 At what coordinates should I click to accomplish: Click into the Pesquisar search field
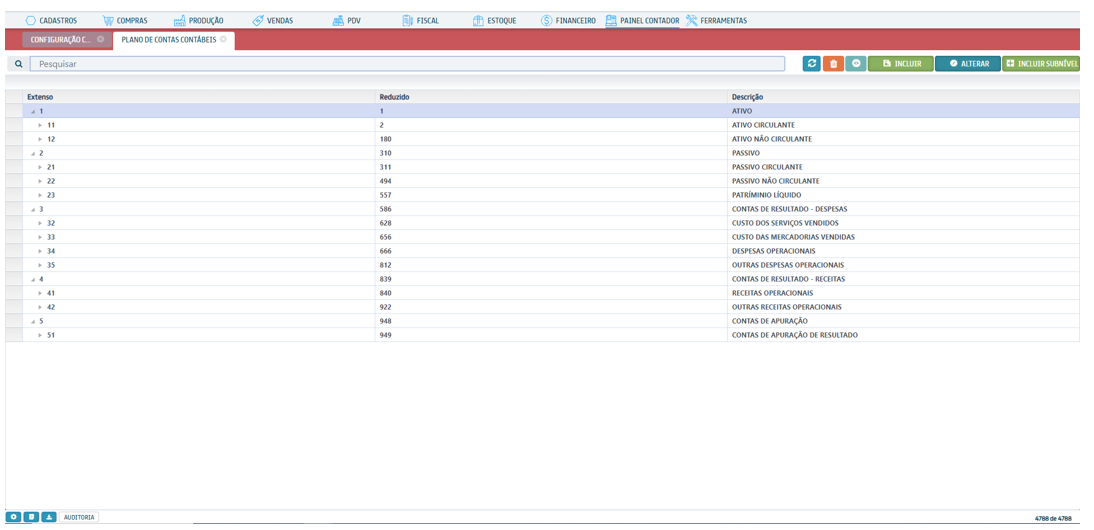[407, 63]
